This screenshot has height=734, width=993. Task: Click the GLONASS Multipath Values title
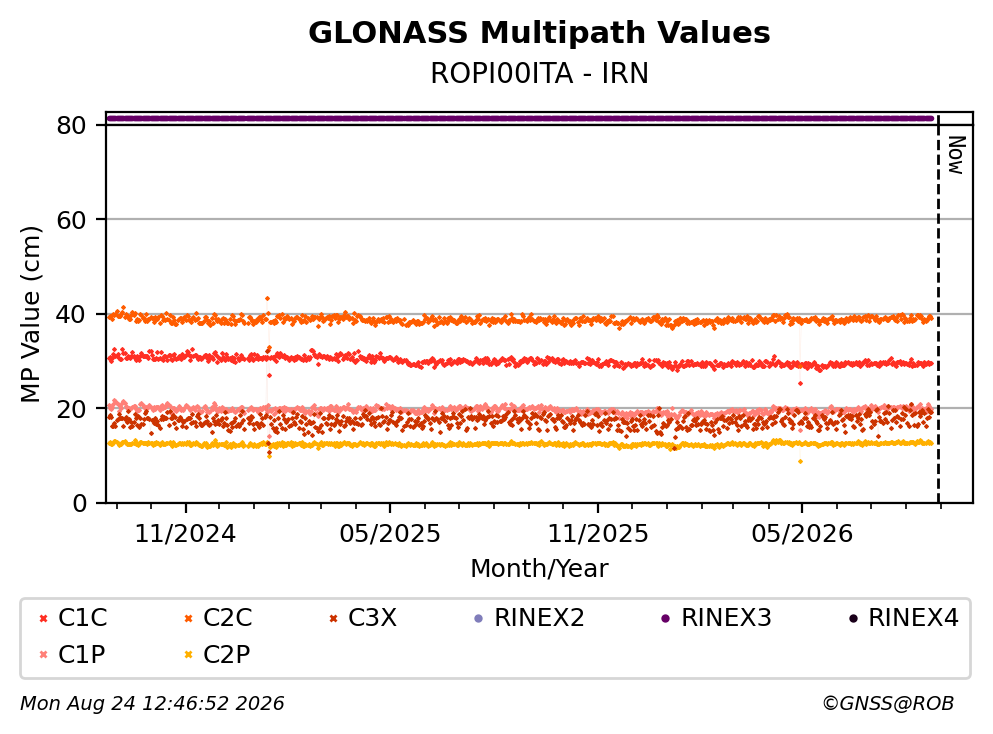[x=539, y=33]
